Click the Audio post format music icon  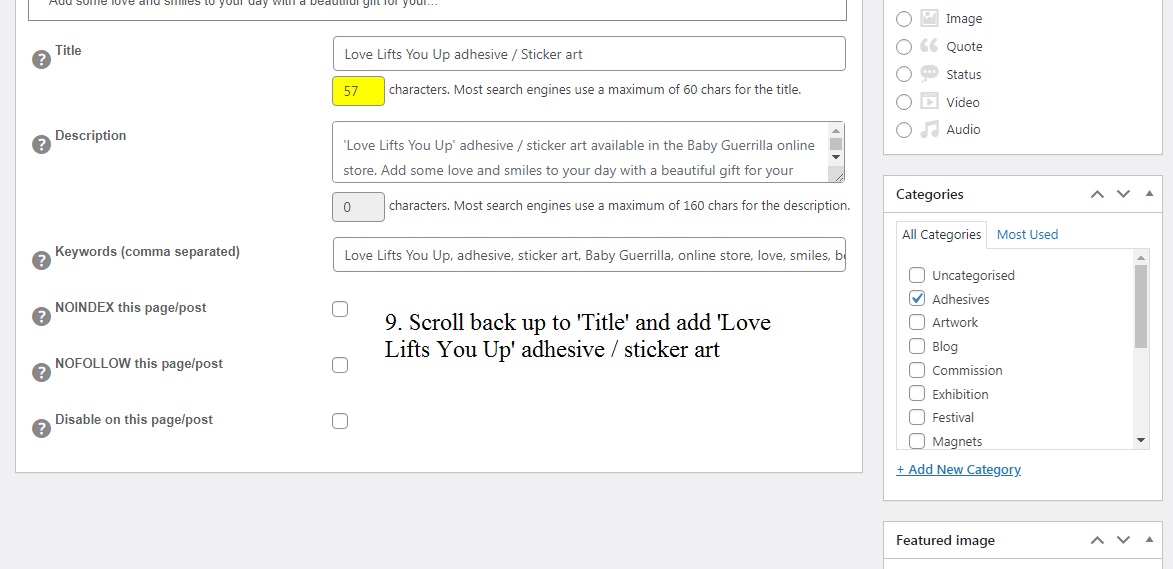pos(929,129)
